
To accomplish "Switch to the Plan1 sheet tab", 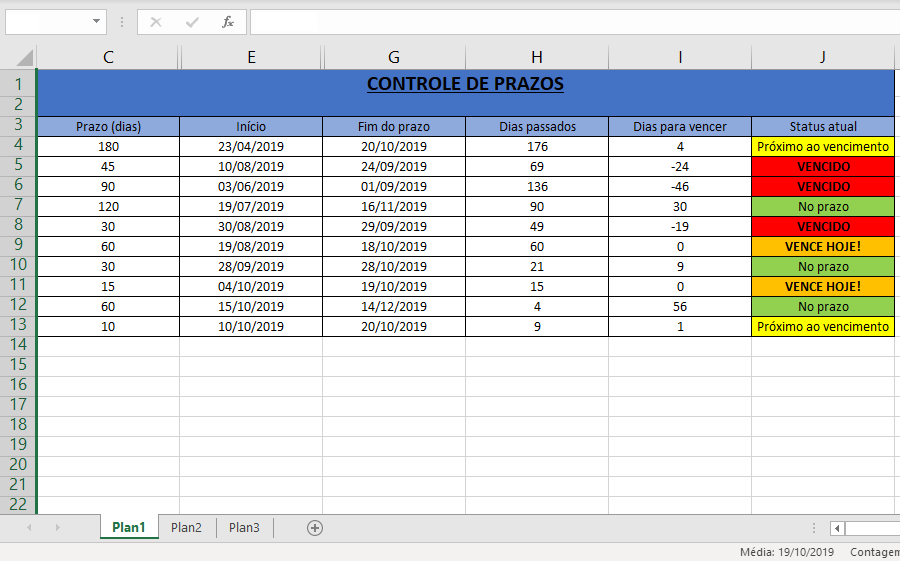I will [129, 527].
